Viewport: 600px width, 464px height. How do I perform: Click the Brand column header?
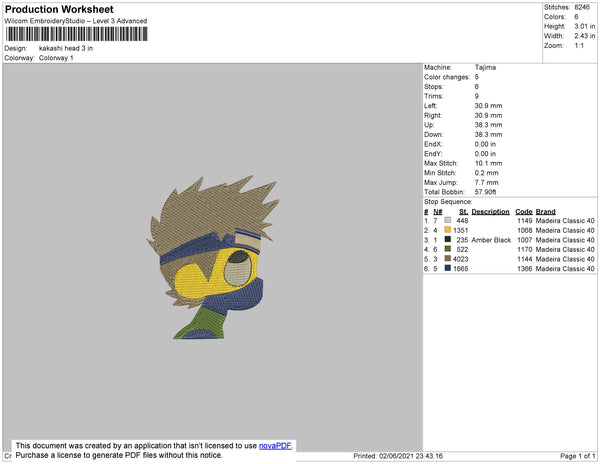click(545, 212)
